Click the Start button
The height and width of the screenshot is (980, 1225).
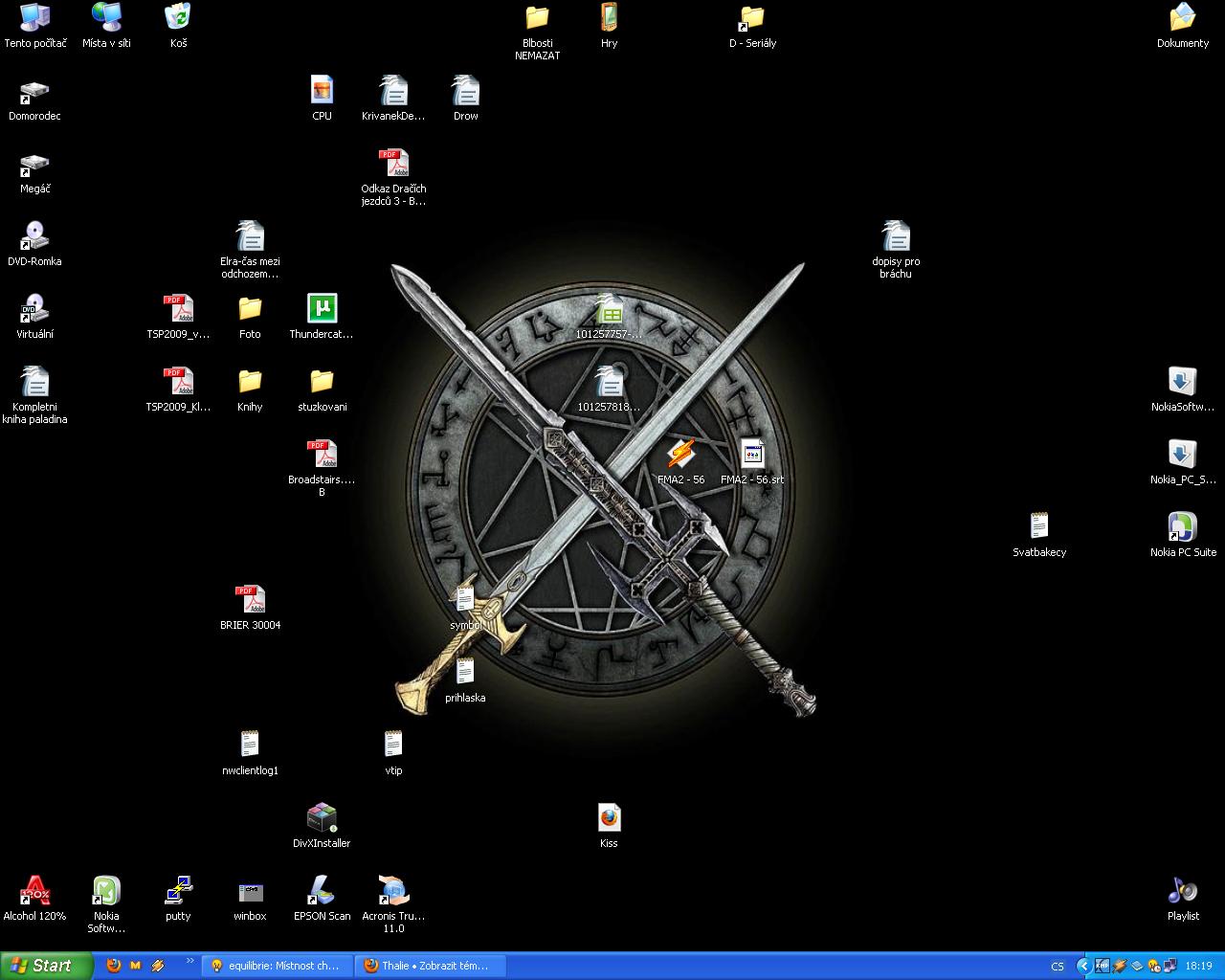46,966
